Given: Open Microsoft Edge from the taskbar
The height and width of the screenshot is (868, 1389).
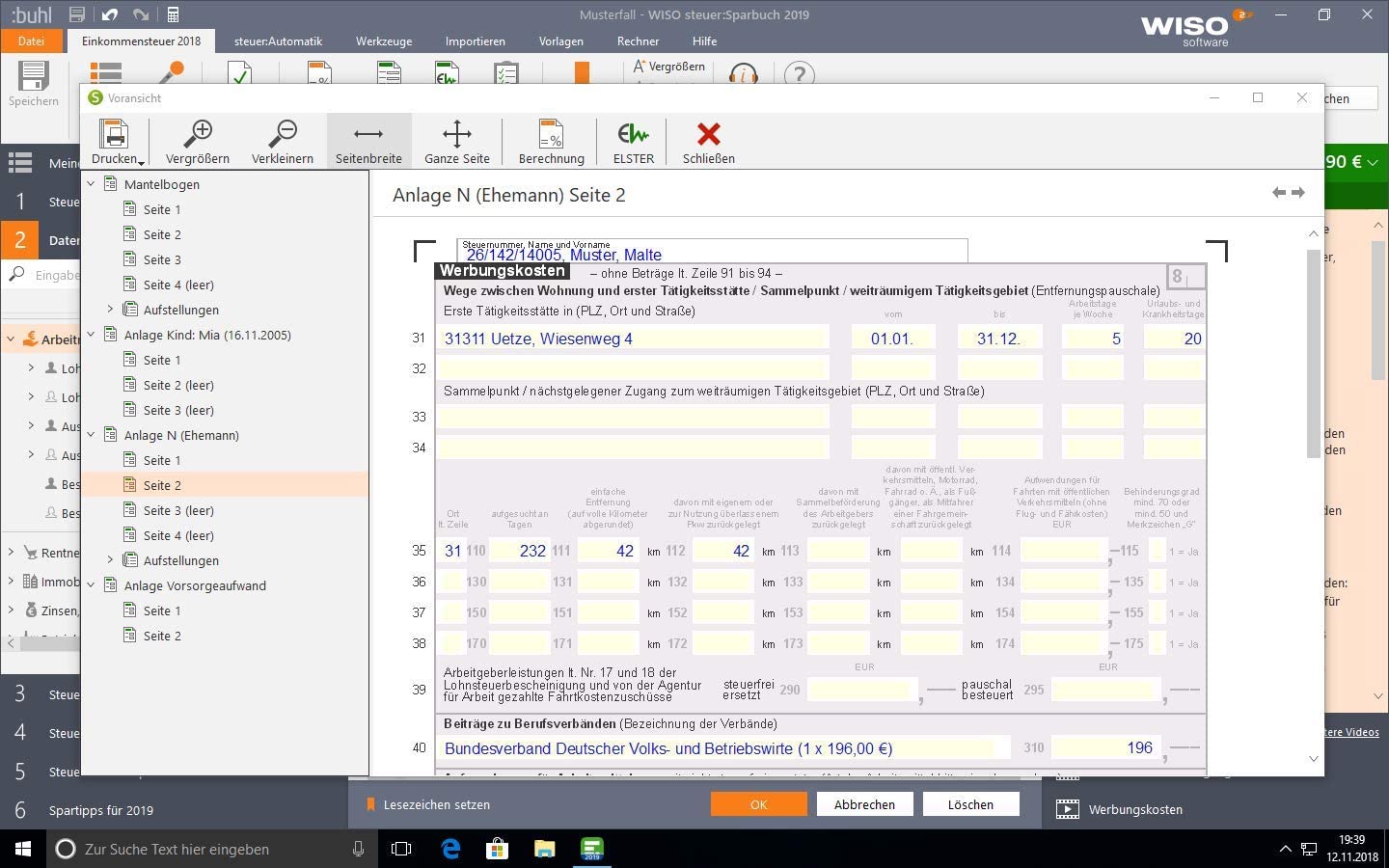Looking at the screenshot, I should [x=450, y=849].
